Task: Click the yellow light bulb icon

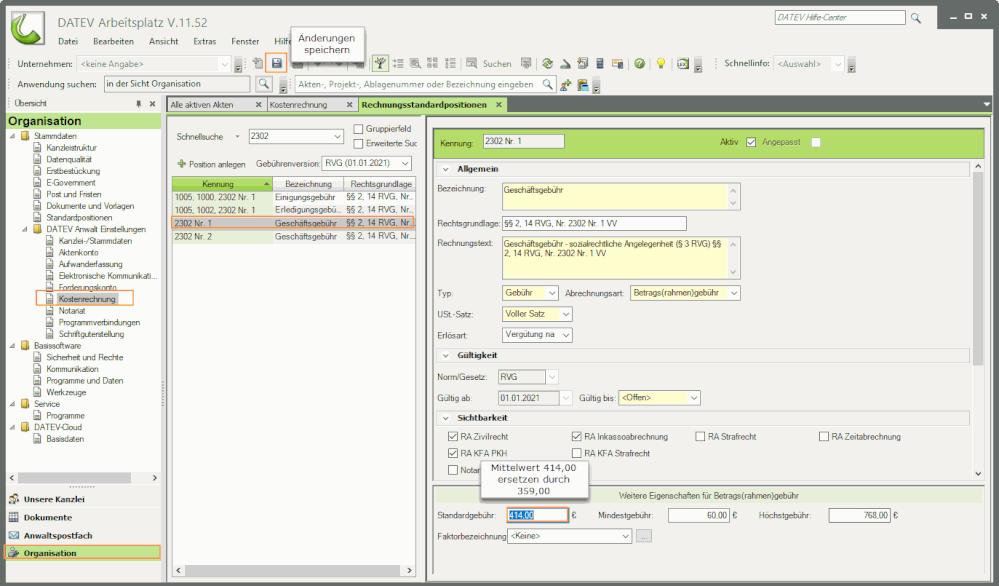Action: [661, 63]
